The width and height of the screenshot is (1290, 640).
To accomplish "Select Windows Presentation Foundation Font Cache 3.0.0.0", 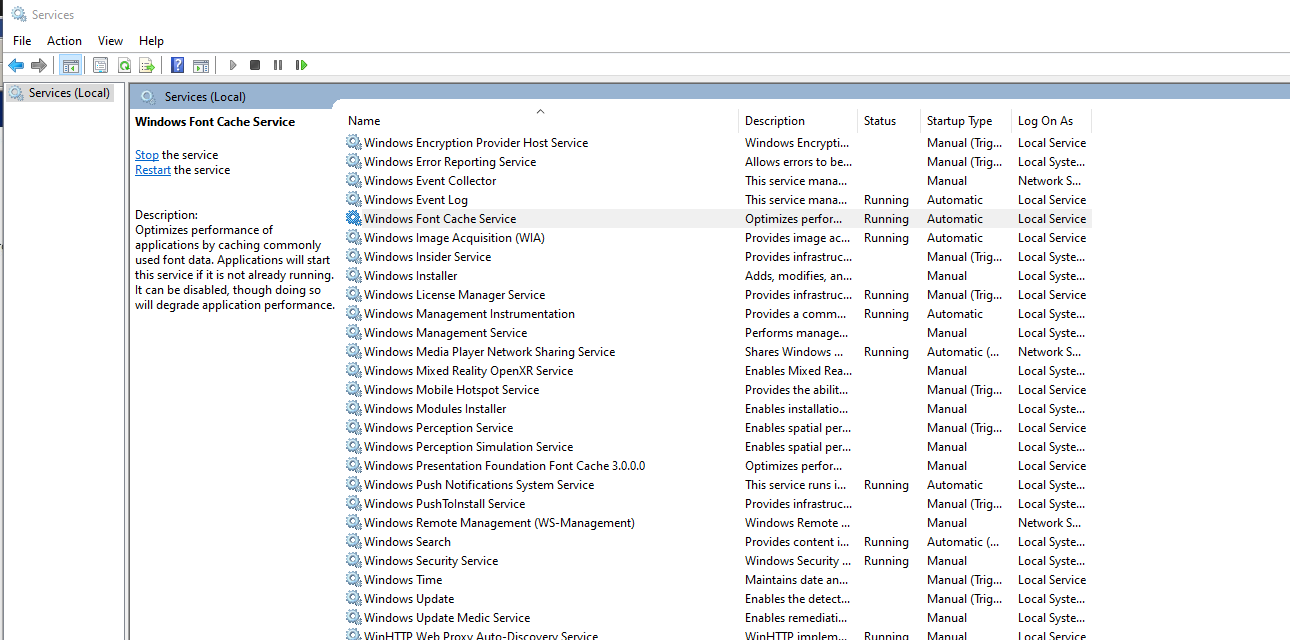I will [x=717, y=466].
